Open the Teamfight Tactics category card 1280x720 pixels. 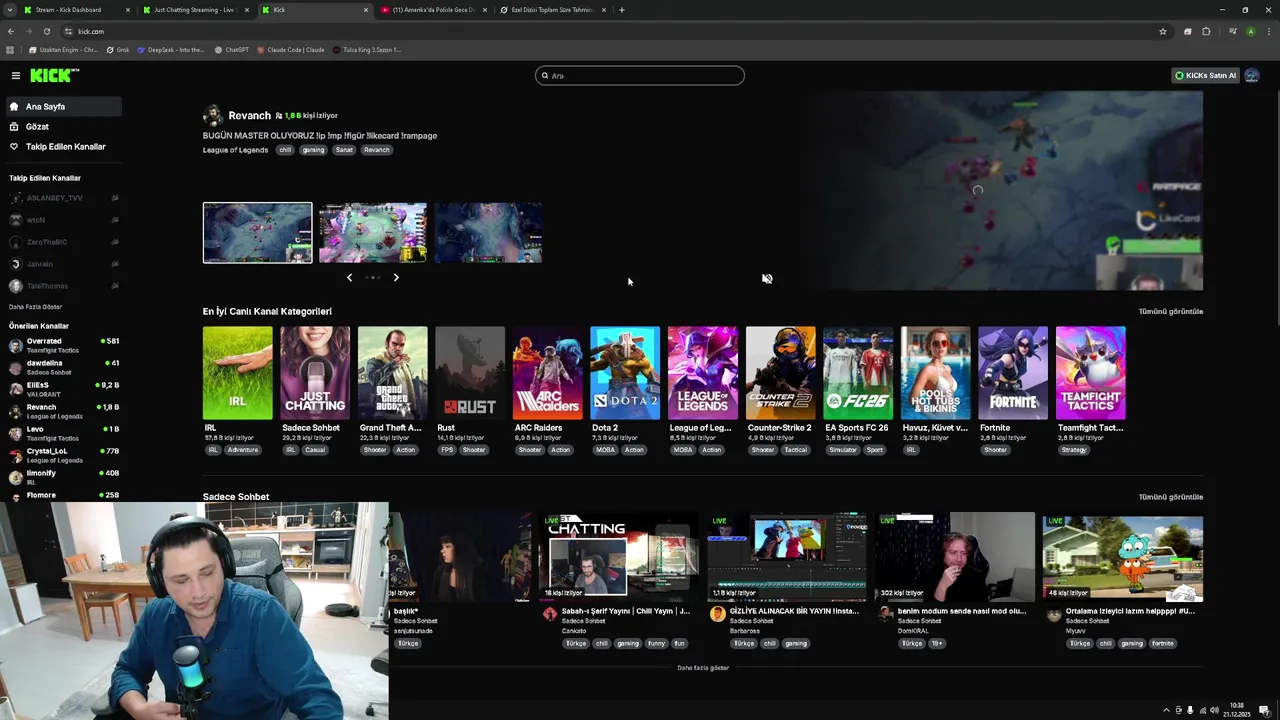(x=1091, y=373)
